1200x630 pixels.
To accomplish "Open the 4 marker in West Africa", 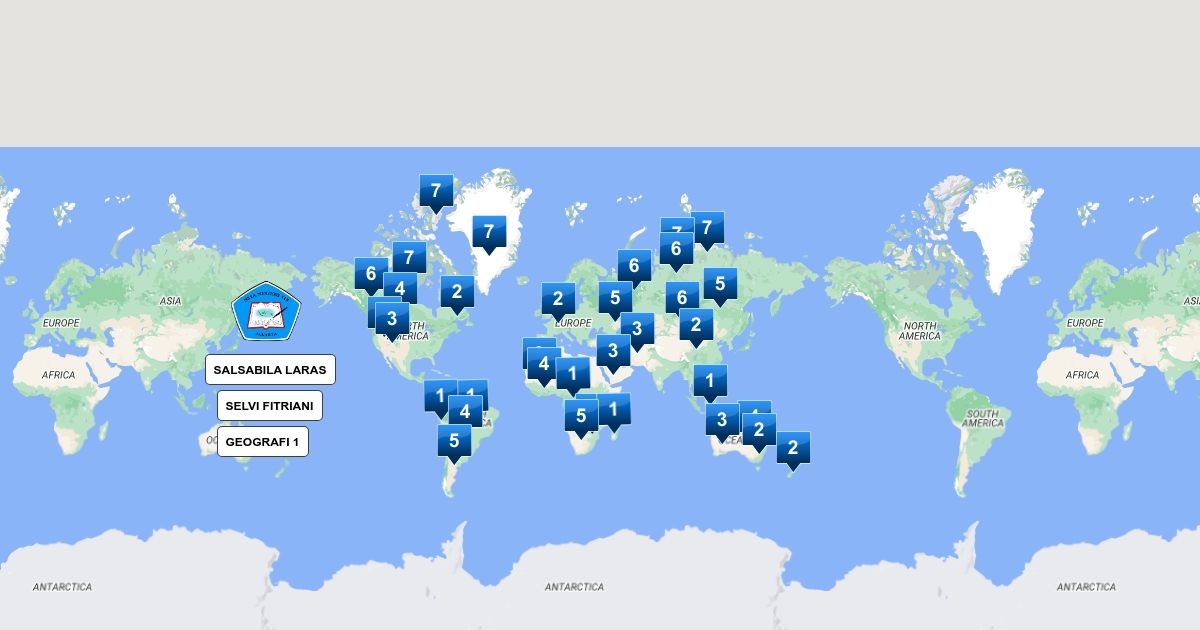I will point(544,364).
